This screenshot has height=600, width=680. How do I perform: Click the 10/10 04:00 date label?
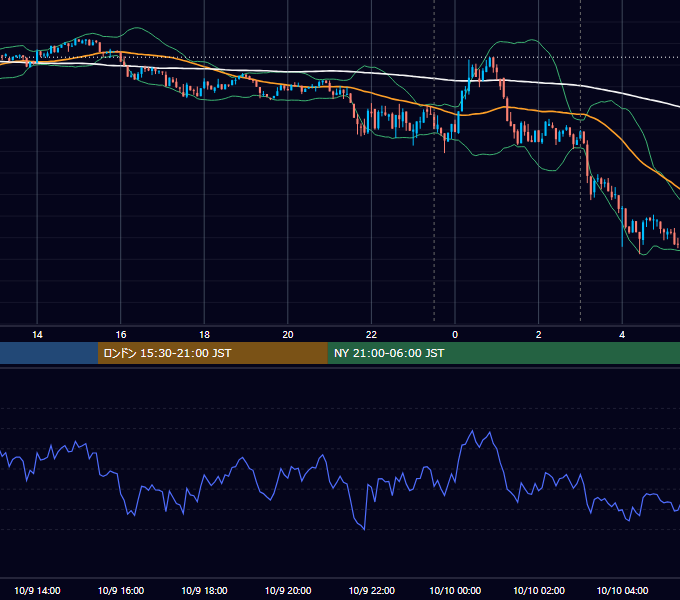point(622,590)
